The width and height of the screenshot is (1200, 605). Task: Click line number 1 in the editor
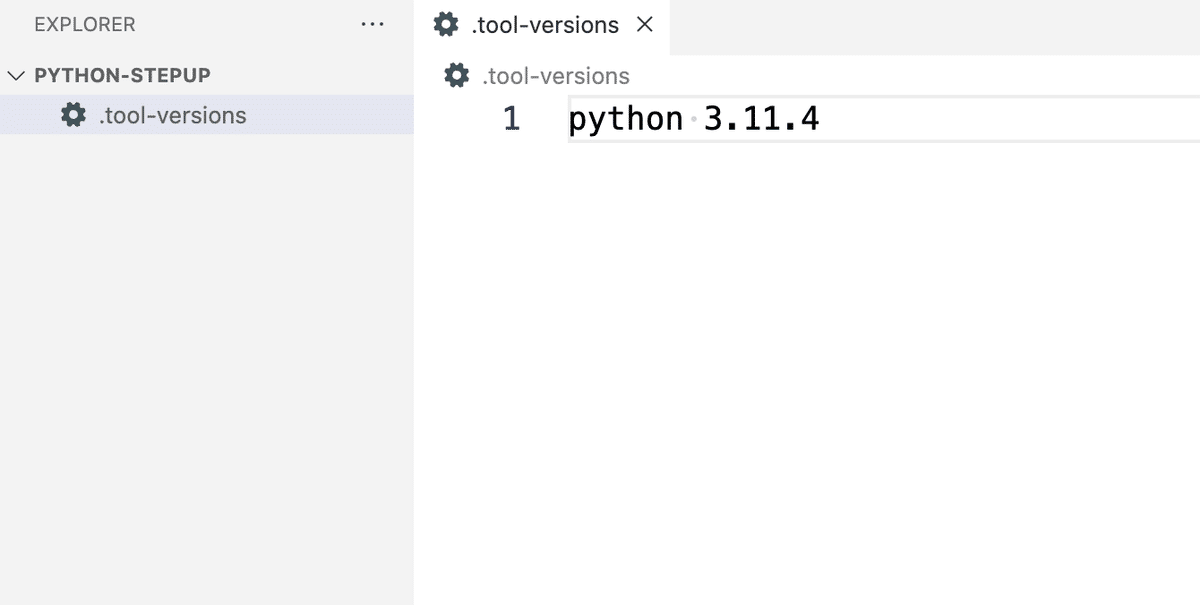point(511,118)
